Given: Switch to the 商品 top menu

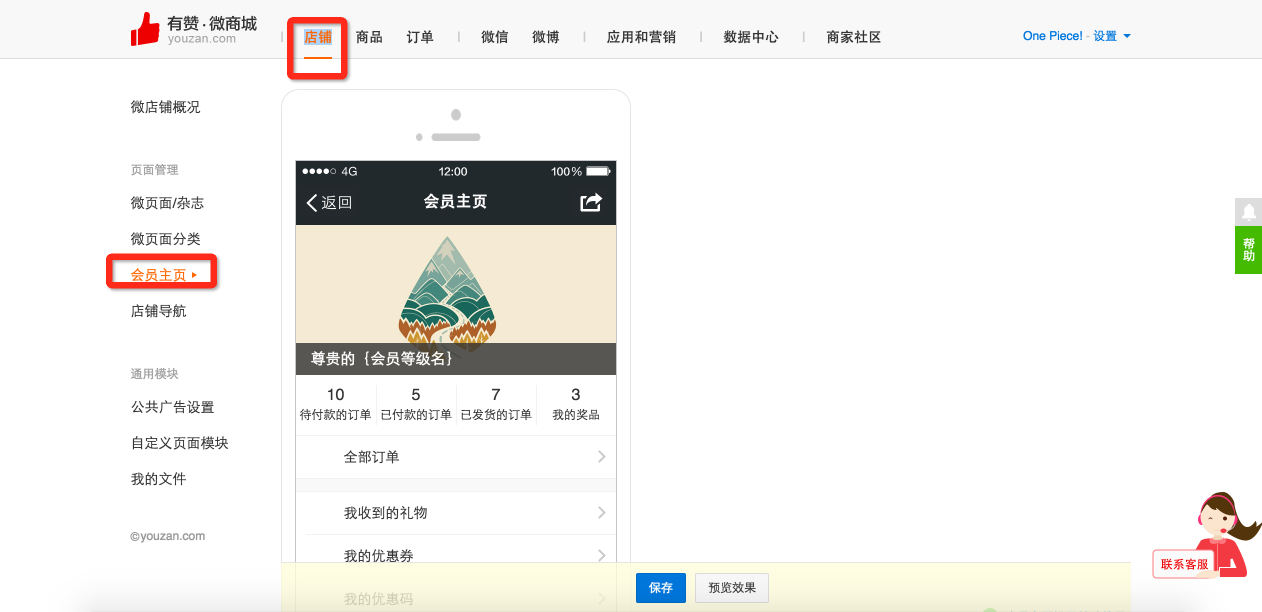Looking at the screenshot, I should click(x=369, y=37).
